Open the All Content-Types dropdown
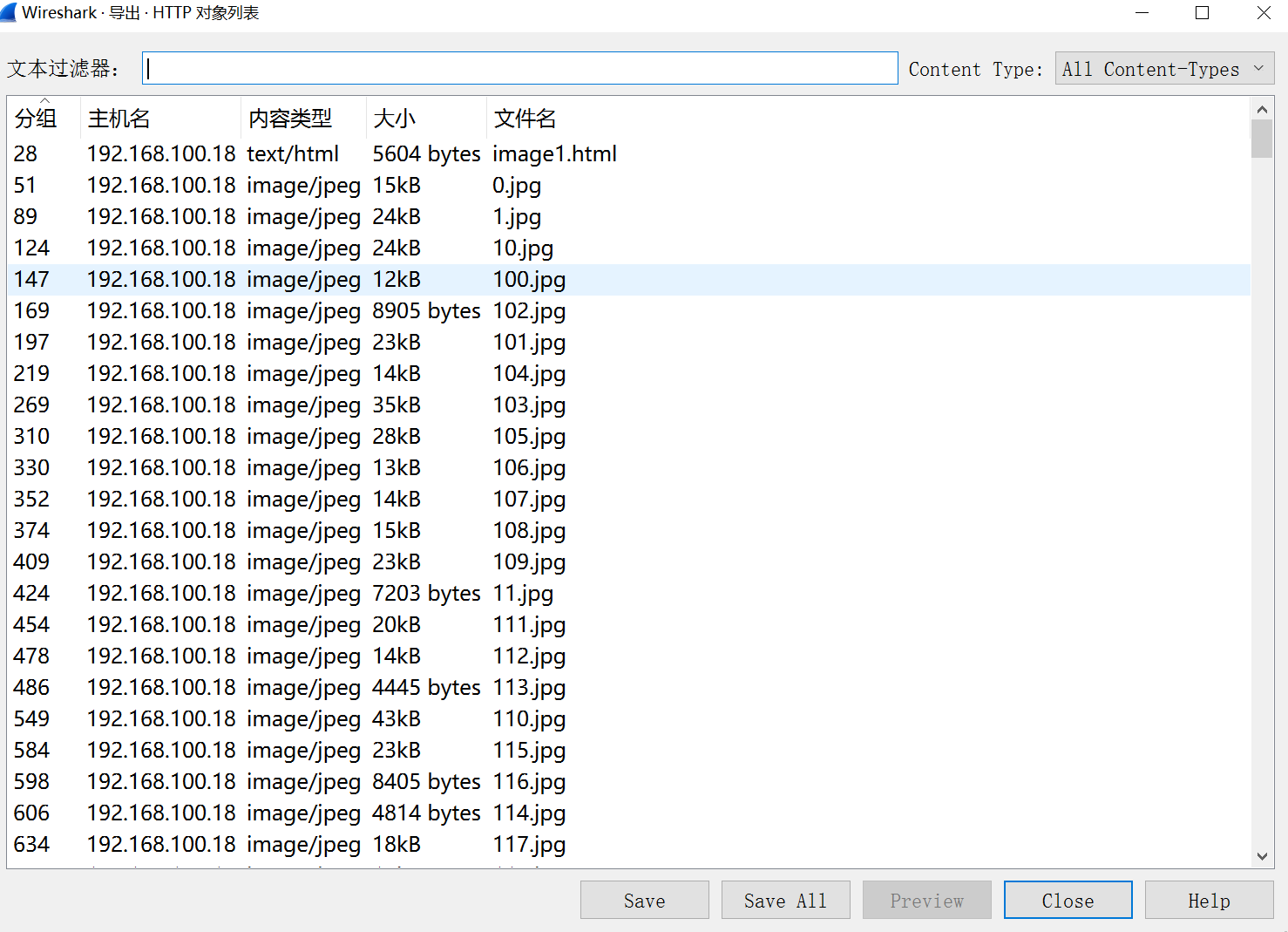Screen dimensions: 1288x932 point(1164,69)
